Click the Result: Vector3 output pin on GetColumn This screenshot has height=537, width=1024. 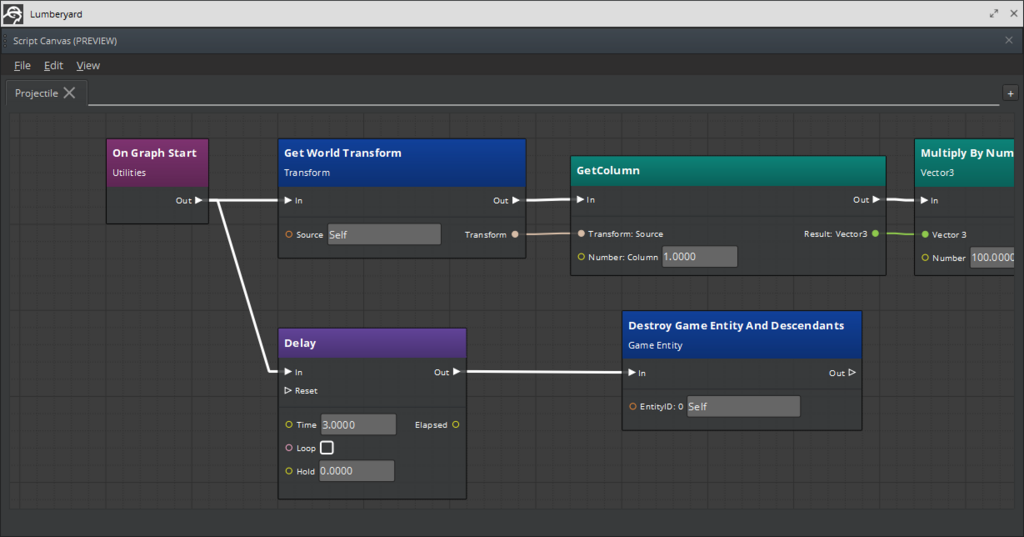click(x=876, y=234)
